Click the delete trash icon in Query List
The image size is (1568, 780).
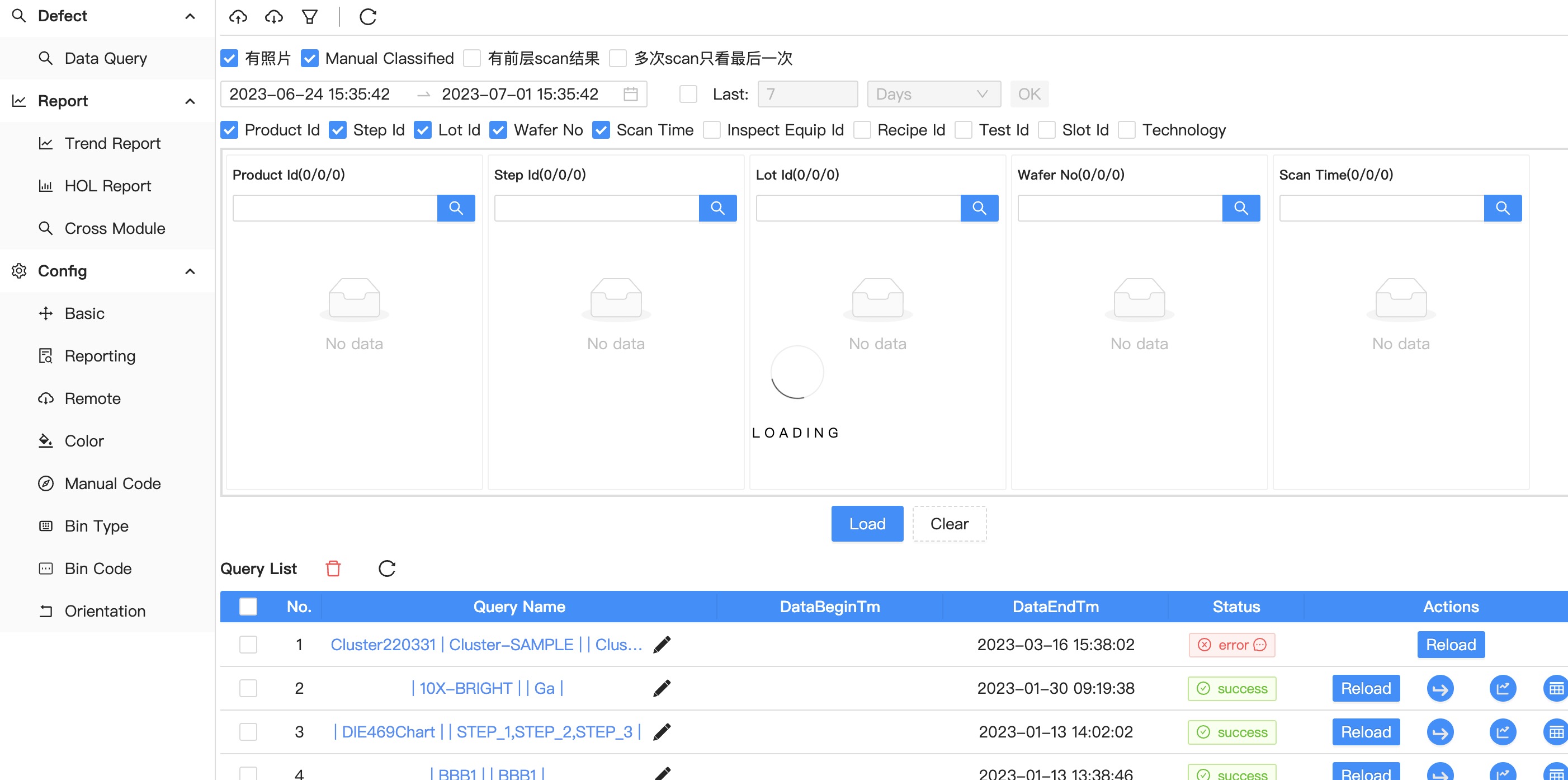pyautogui.click(x=334, y=568)
